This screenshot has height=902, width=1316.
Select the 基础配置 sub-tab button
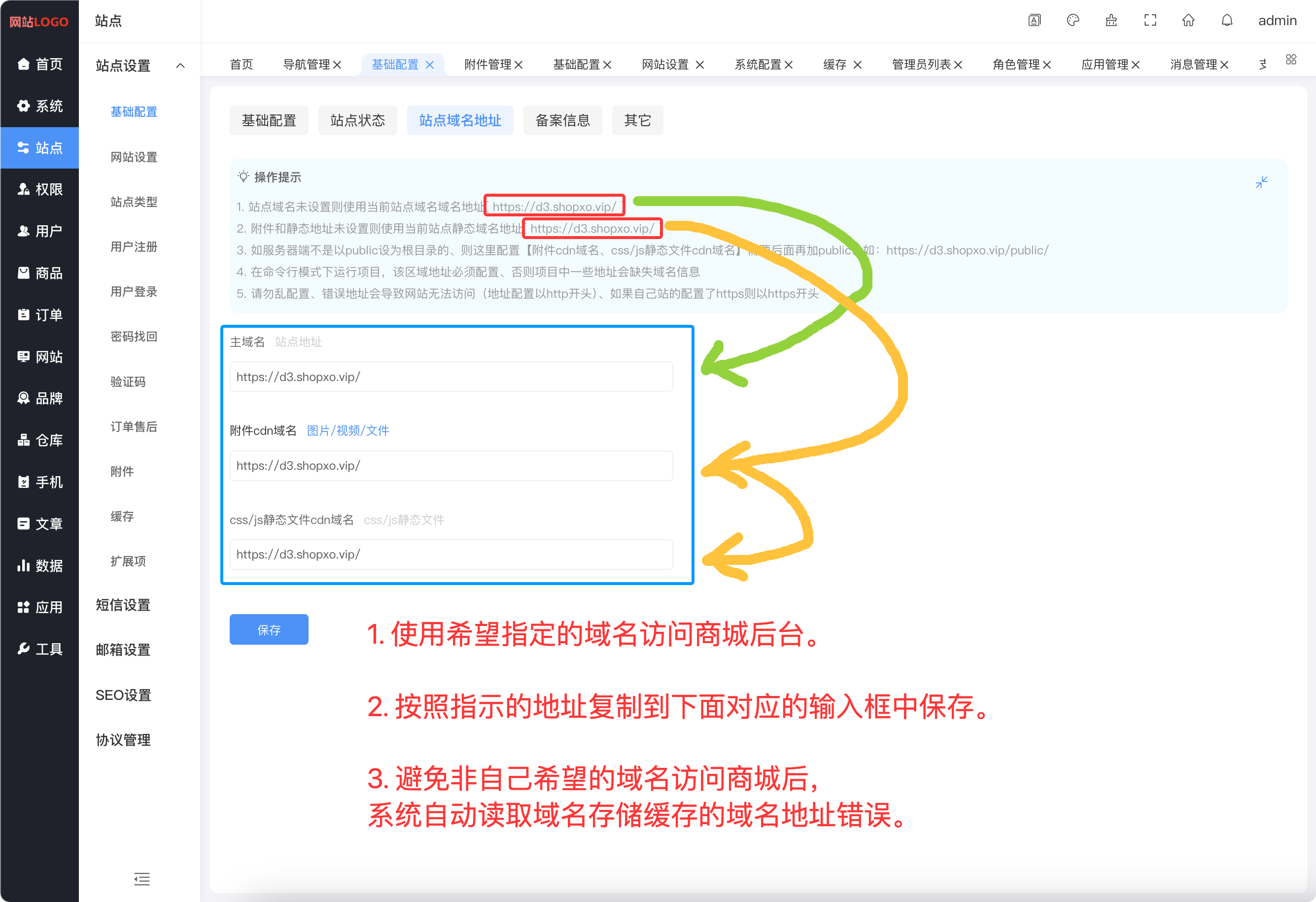(269, 120)
